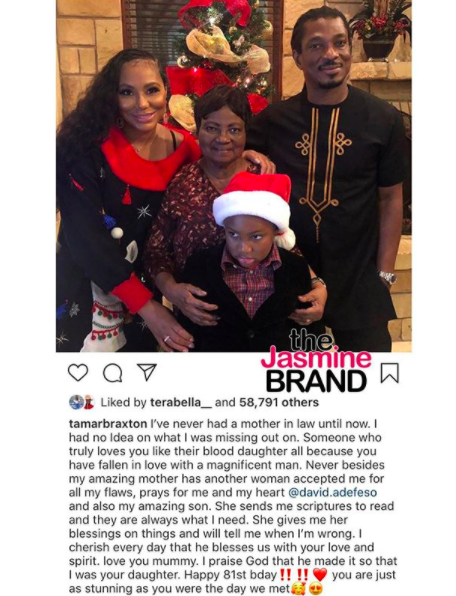This screenshot has height=596, width=456.
Task: Click the heart-eyes emoji at caption end
Action: pyautogui.click(x=316, y=589)
